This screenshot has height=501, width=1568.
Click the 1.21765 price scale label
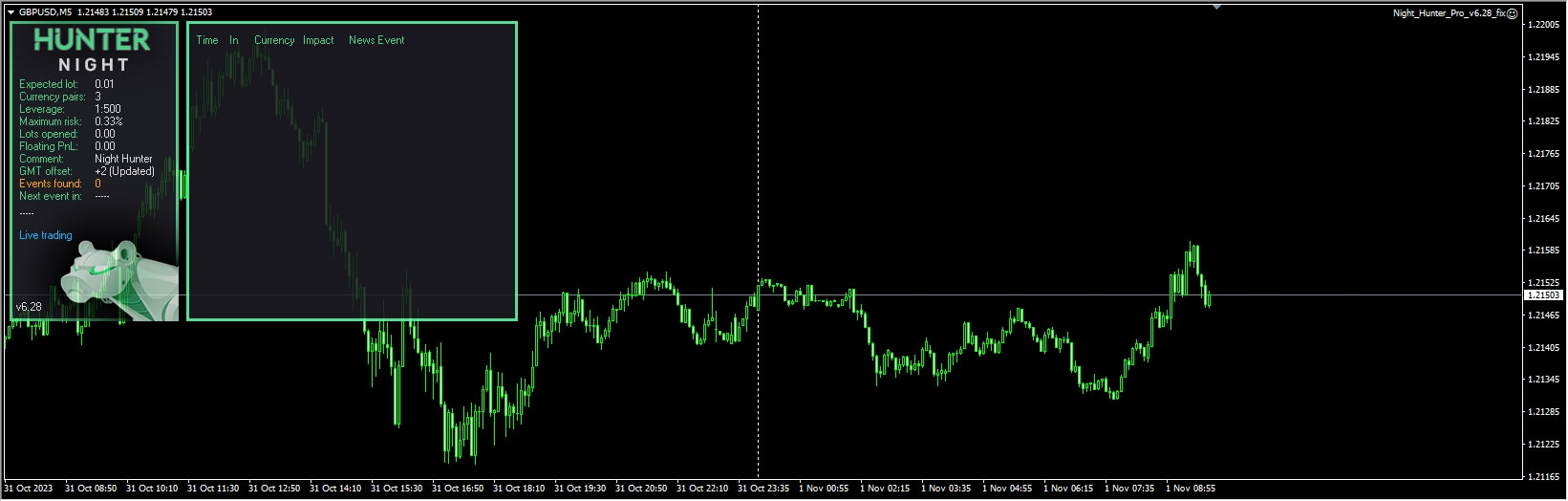[1544, 154]
